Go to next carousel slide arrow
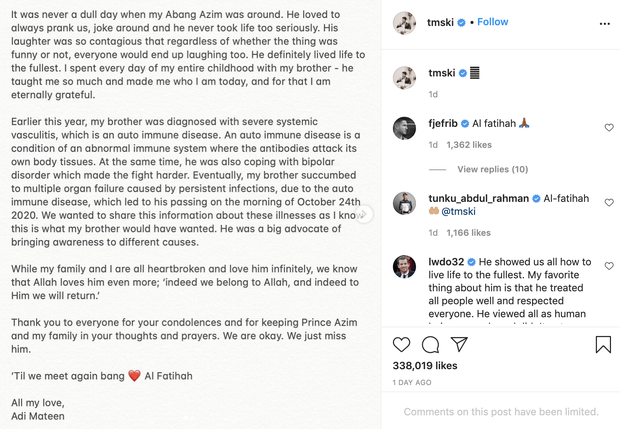This screenshot has height=429, width=620. coord(365,214)
